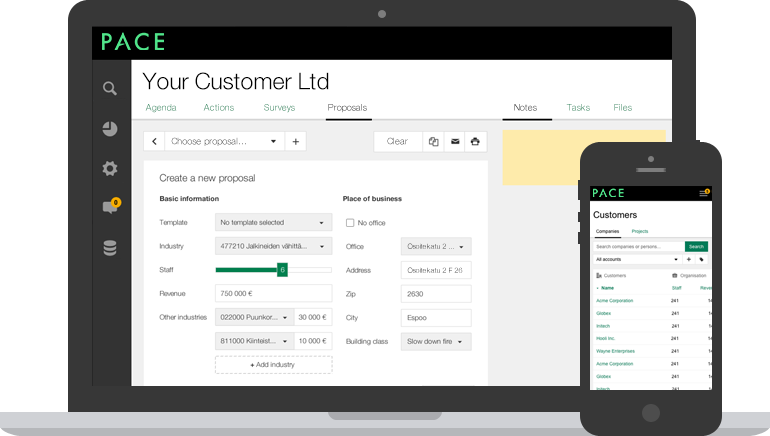This screenshot has width=770, height=436.
Task: Click the City field showing Espoo
Action: pos(436,318)
